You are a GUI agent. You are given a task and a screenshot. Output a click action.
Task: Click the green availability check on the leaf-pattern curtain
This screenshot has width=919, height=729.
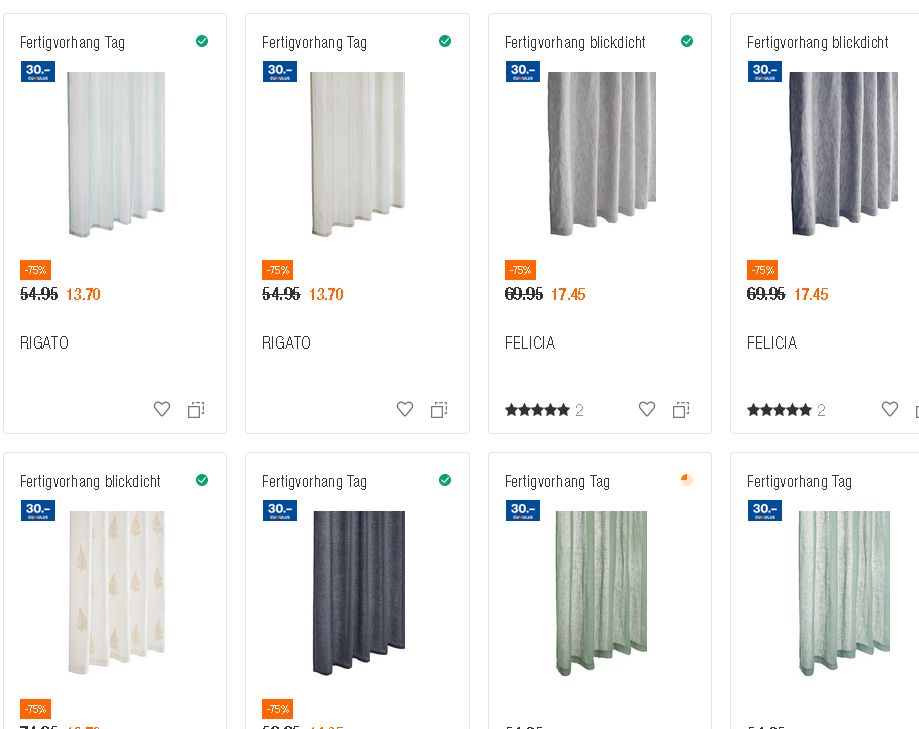tap(202, 480)
